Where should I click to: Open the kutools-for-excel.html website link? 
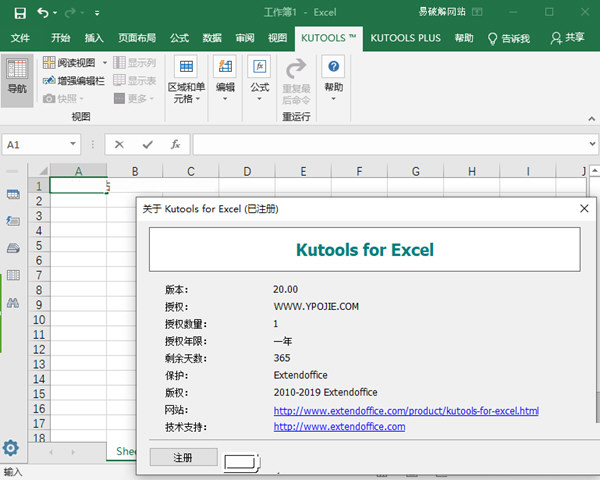[406, 411]
